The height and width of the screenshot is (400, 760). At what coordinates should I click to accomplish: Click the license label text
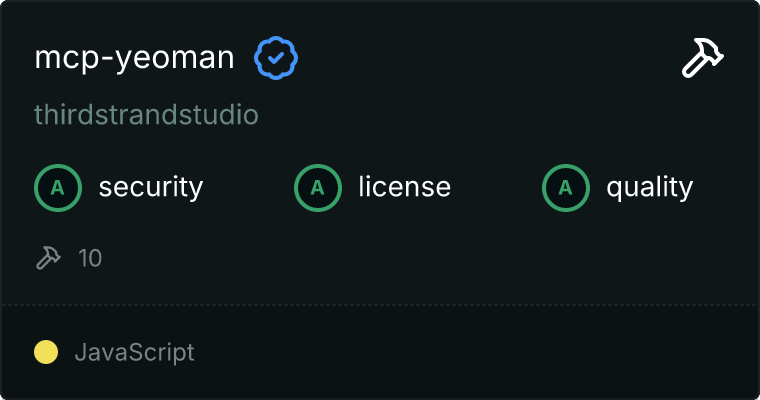404,187
